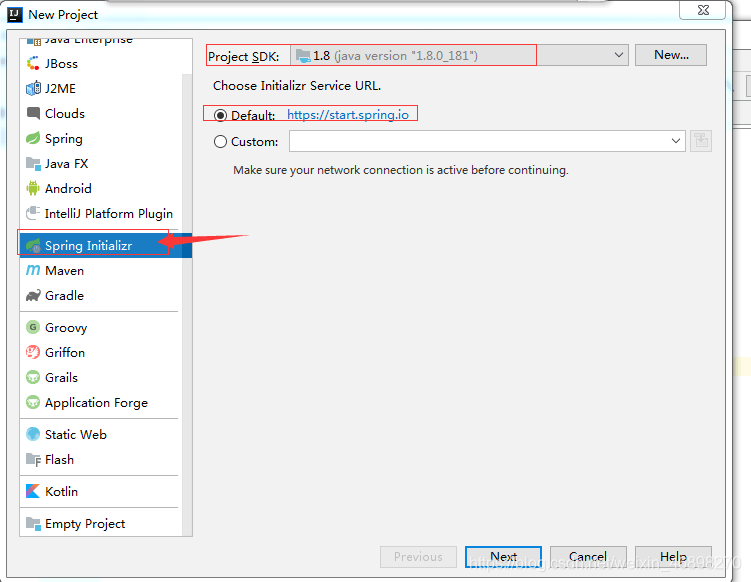Click the Griffon red icon
The image size is (751, 582).
click(33, 352)
